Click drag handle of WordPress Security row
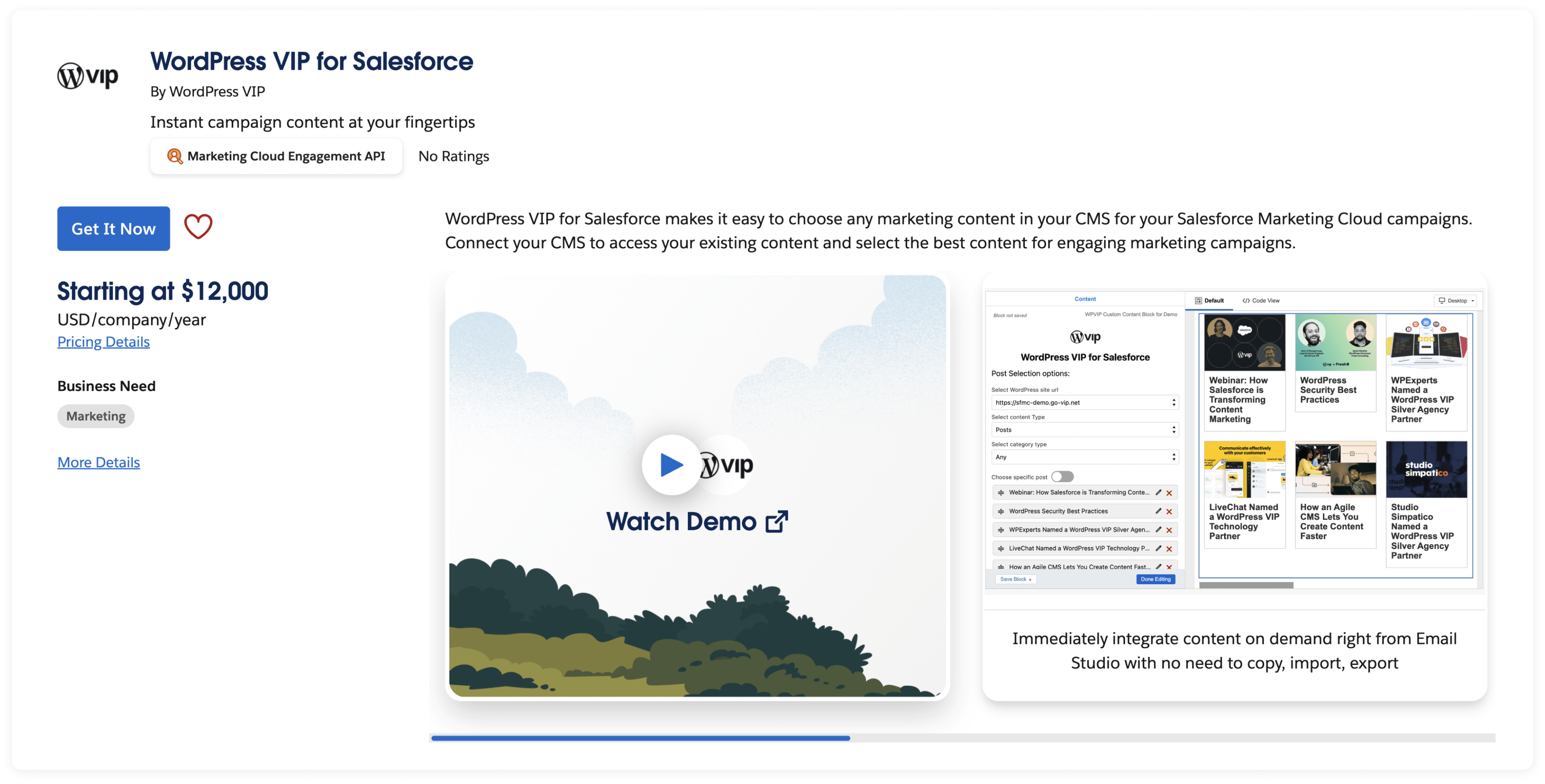This screenshot has height=784, width=1545. [x=1001, y=511]
